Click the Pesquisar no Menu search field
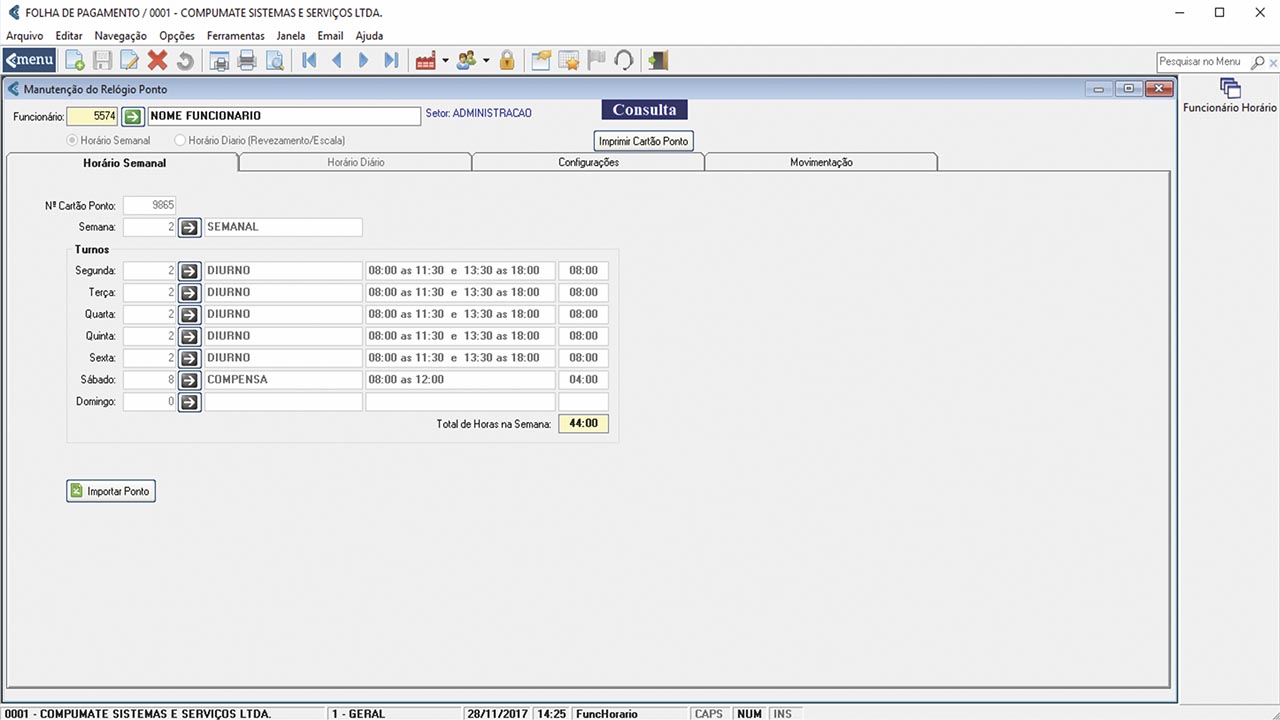1280x720 pixels. click(x=1201, y=62)
